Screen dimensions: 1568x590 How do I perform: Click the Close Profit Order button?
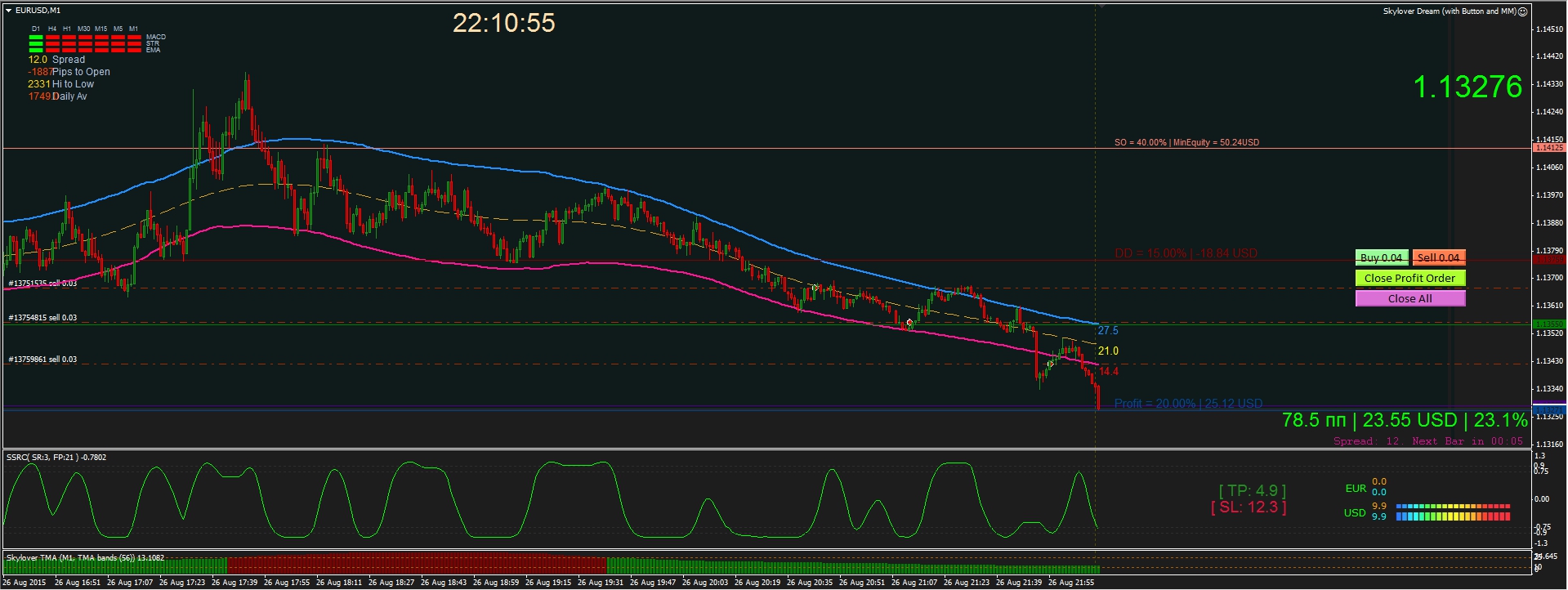[1409, 278]
